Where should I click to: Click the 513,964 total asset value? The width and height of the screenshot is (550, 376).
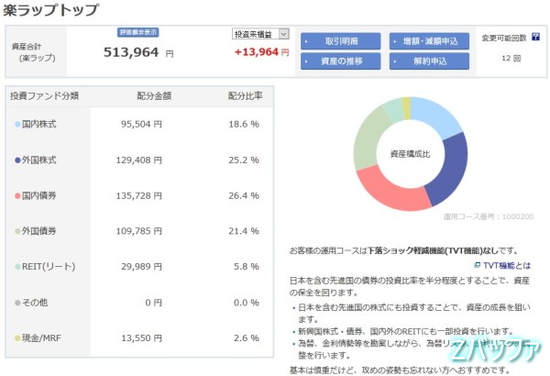point(131,53)
